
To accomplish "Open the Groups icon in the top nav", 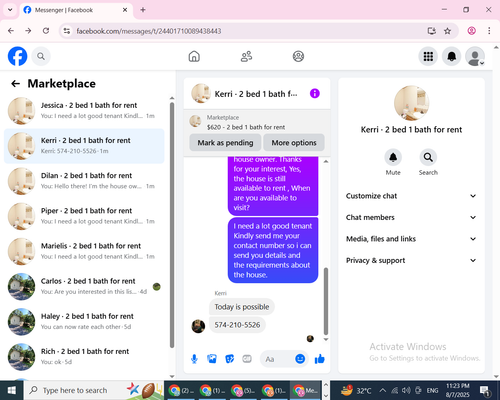I will click(x=298, y=56).
